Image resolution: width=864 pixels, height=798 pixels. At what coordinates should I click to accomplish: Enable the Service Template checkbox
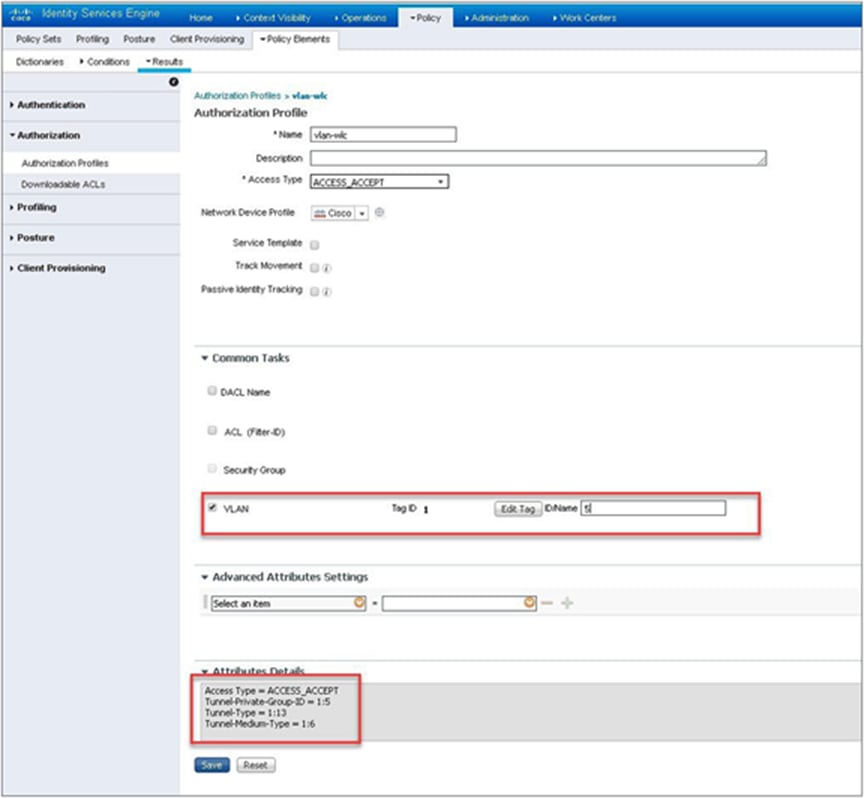314,243
